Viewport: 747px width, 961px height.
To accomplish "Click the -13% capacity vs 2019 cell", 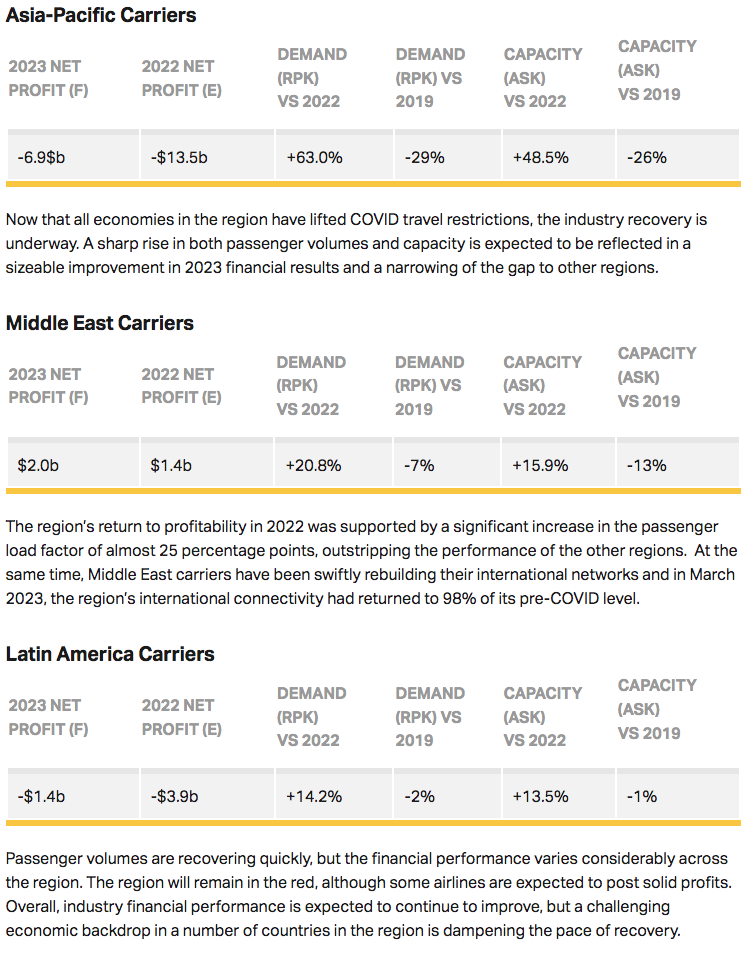I will click(646, 465).
